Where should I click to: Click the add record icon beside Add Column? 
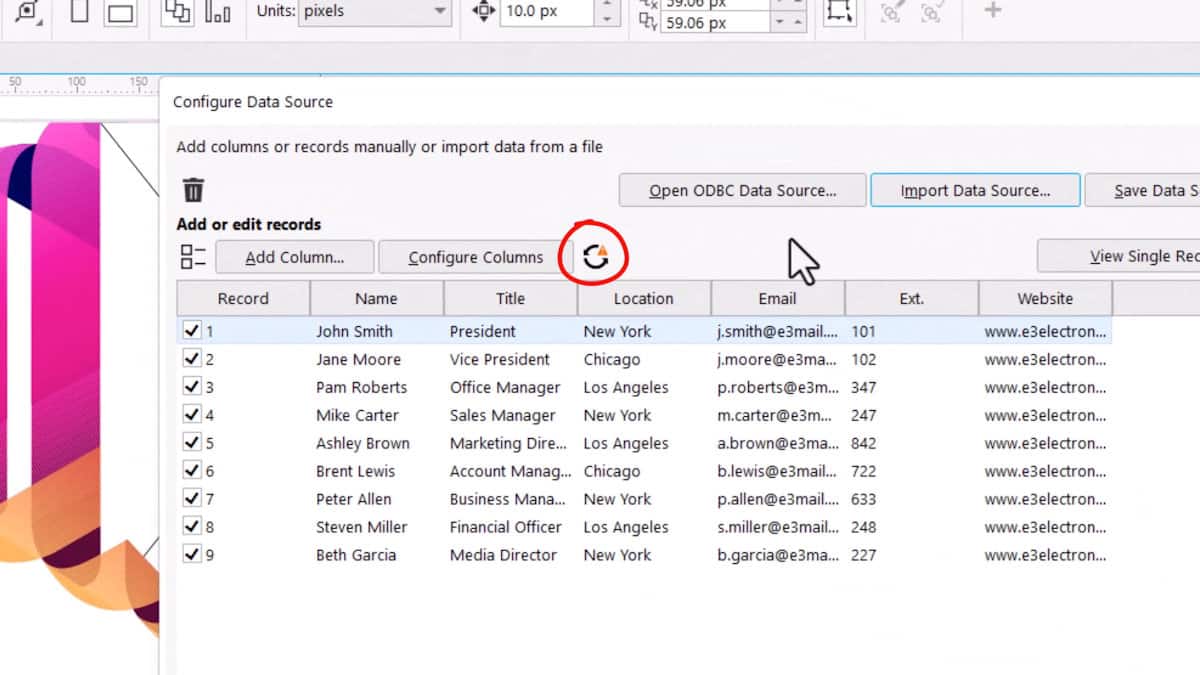coord(192,256)
